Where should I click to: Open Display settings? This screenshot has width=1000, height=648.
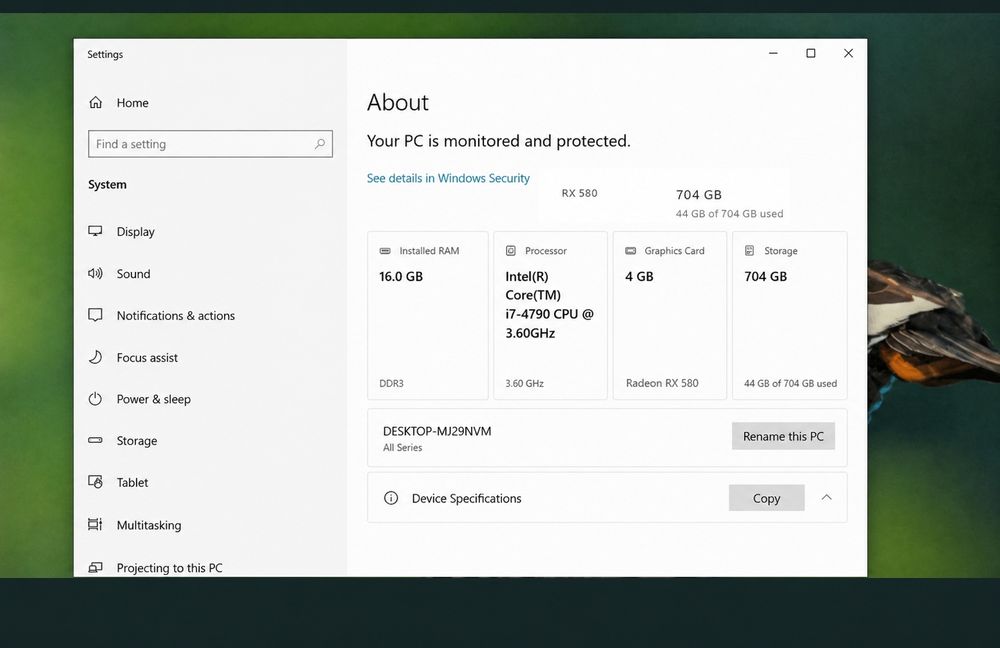pos(135,232)
